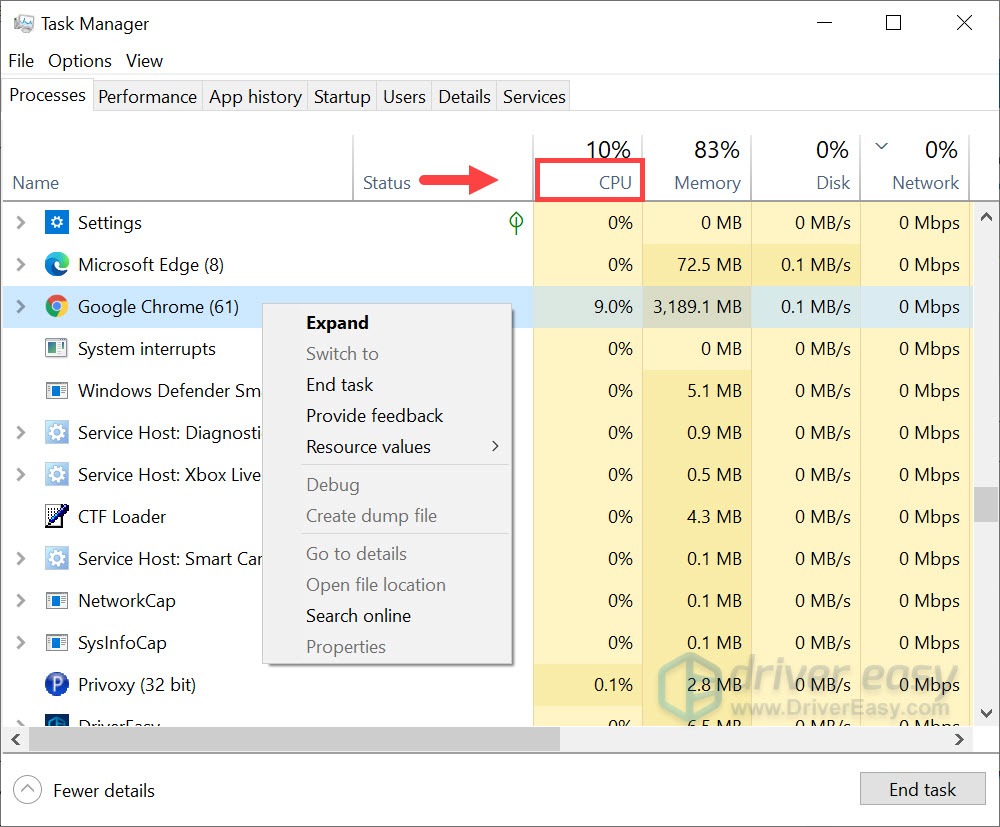This screenshot has height=827, width=1000.
Task: Click the Fewer details circle arrow icon
Action: click(x=27, y=790)
